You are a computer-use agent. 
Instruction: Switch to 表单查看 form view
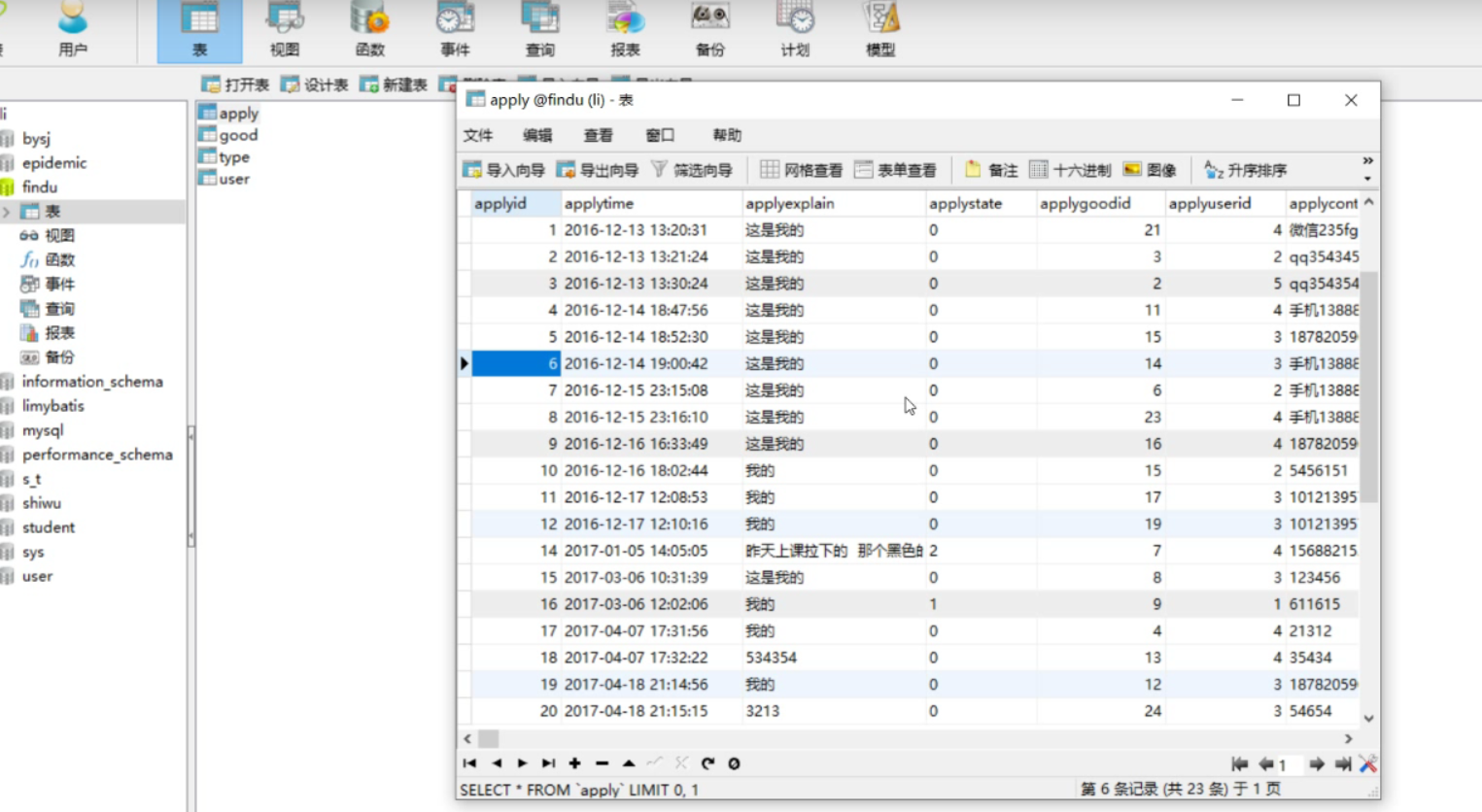coord(895,170)
